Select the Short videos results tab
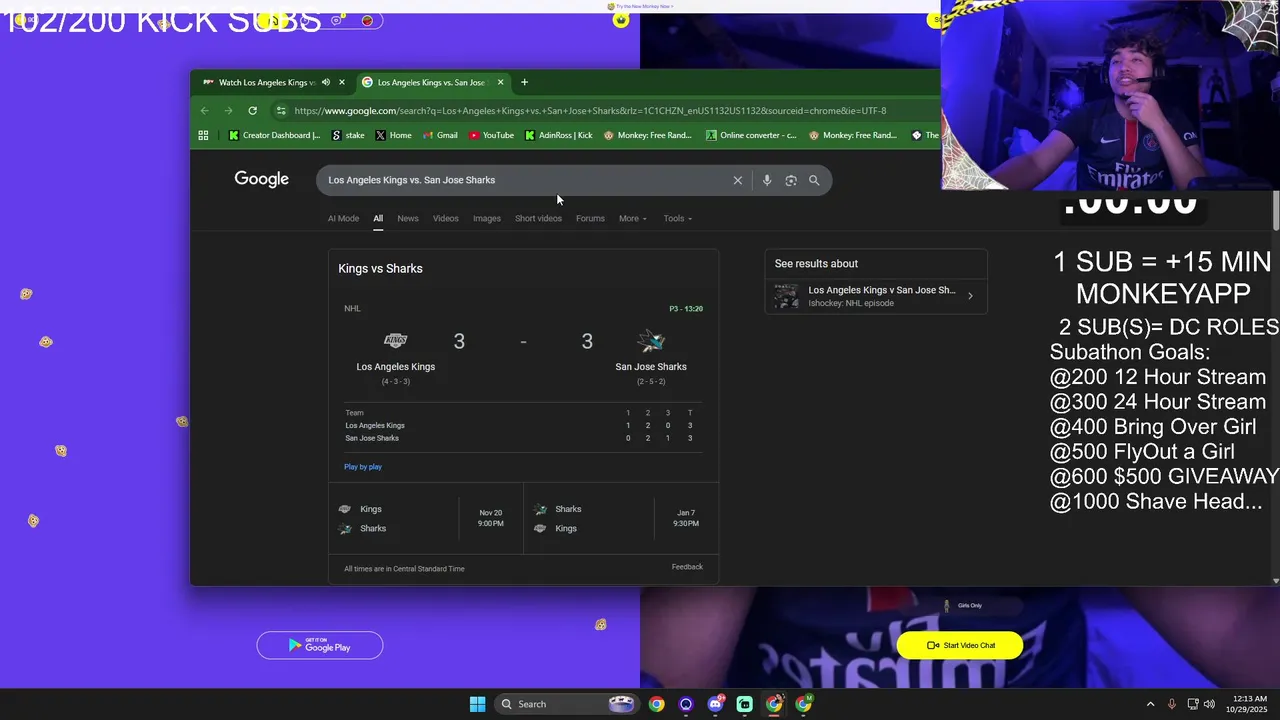Screen dimensions: 1280x720 (x=538, y=218)
